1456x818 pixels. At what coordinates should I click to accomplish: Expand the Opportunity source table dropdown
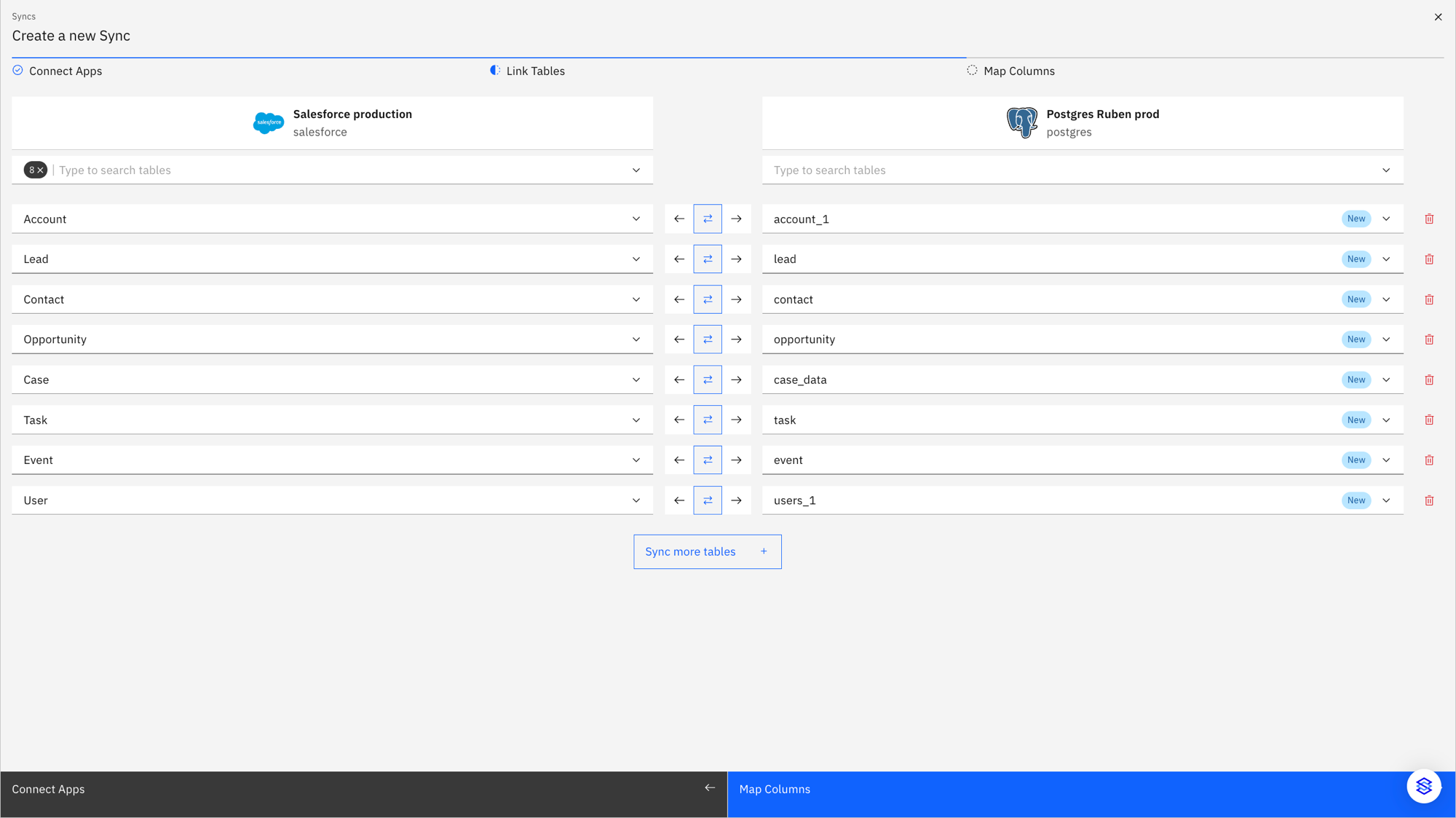click(x=636, y=339)
